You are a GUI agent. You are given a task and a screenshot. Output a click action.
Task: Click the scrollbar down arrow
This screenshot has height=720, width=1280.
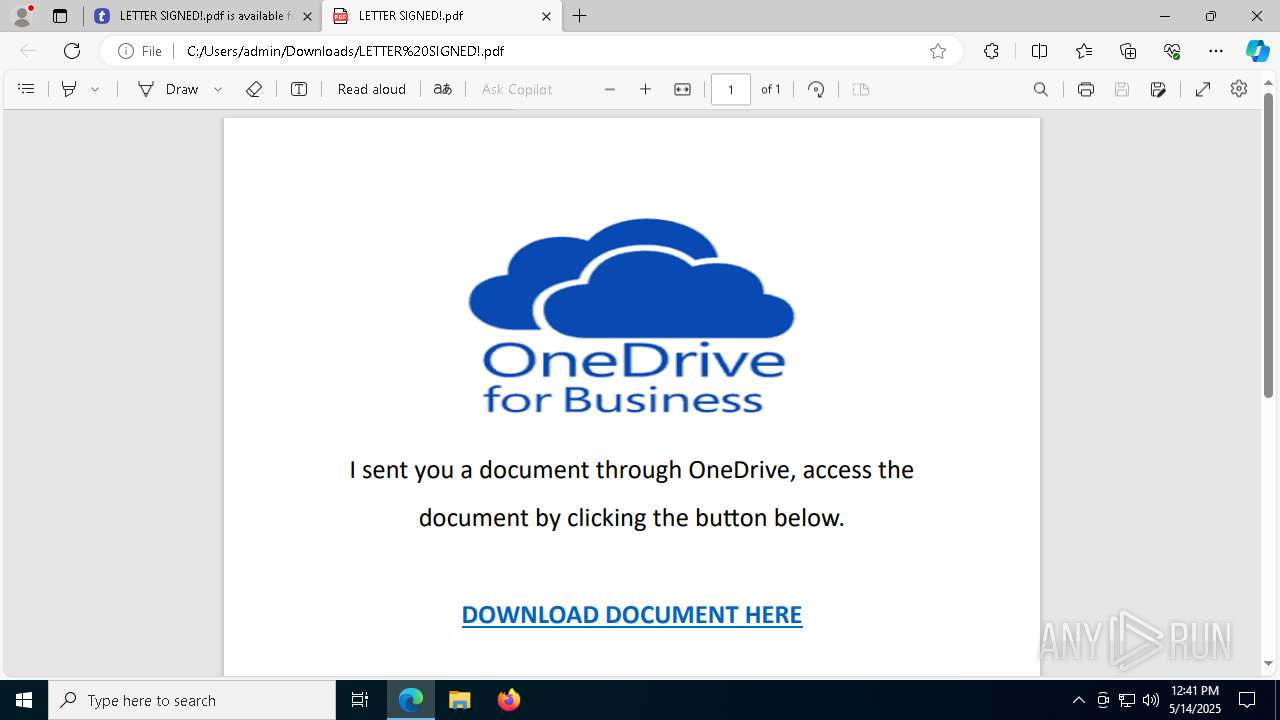(1269, 663)
